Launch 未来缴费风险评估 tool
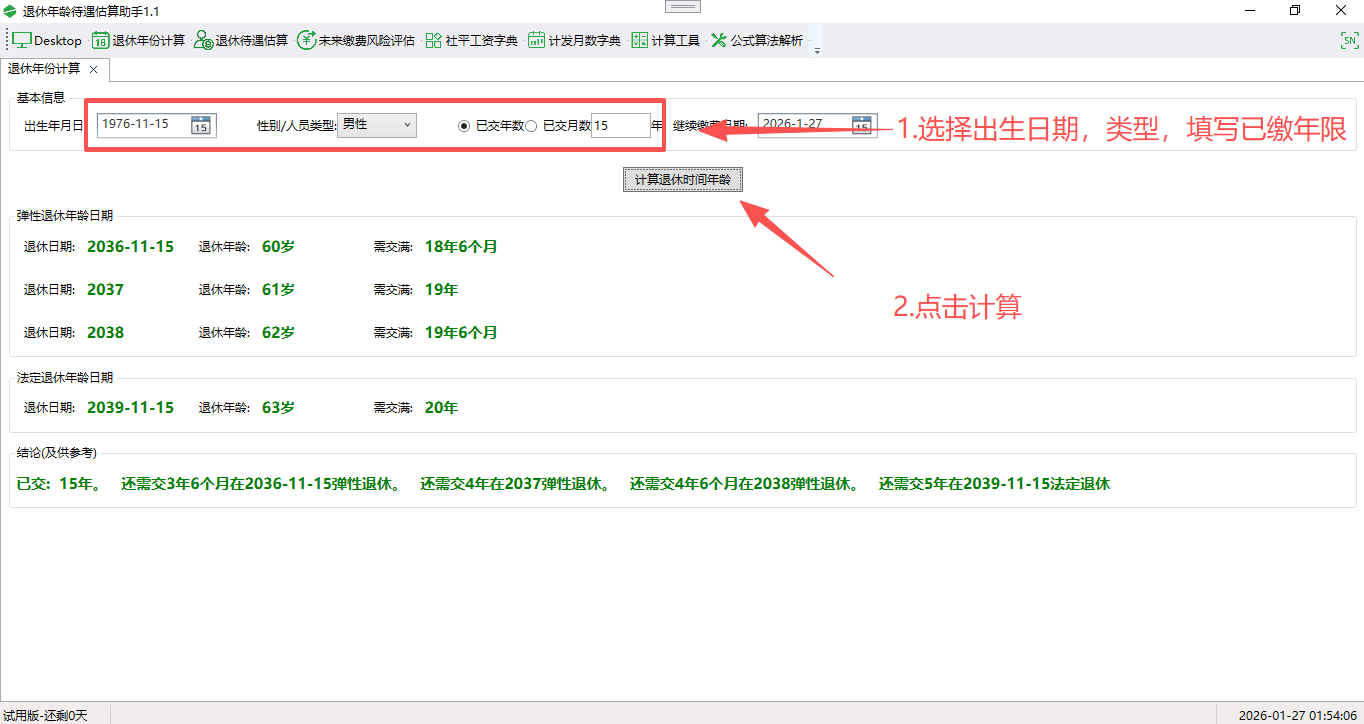 click(352, 40)
